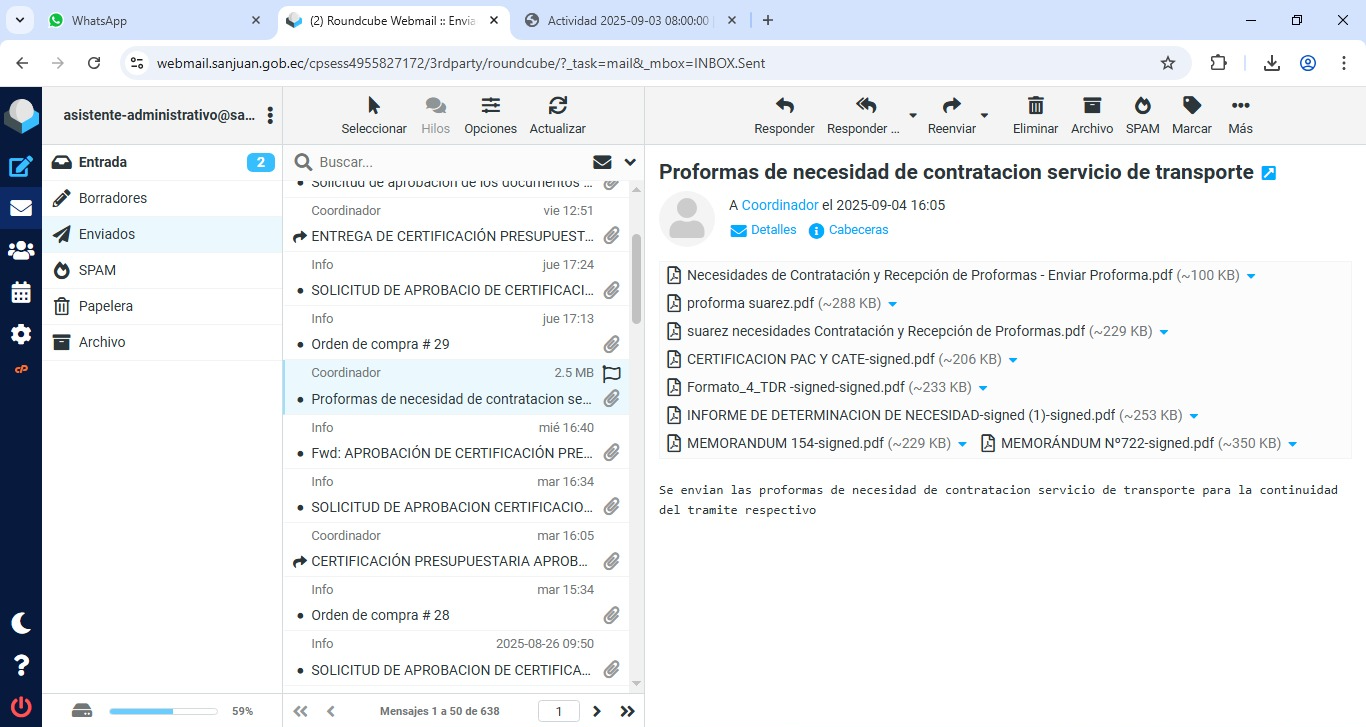Click the Eliminar trash icon

1035,106
